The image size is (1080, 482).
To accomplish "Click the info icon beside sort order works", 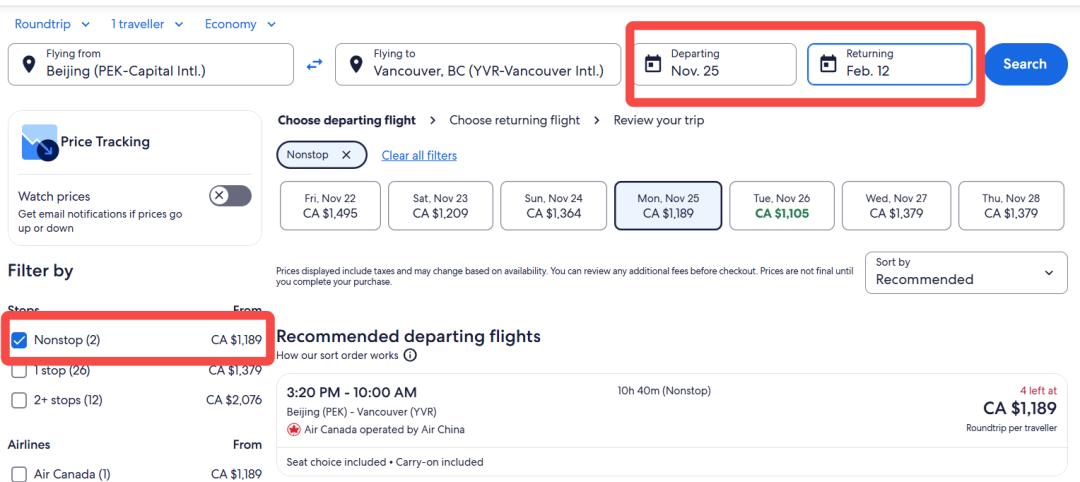I will click(x=411, y=355).
